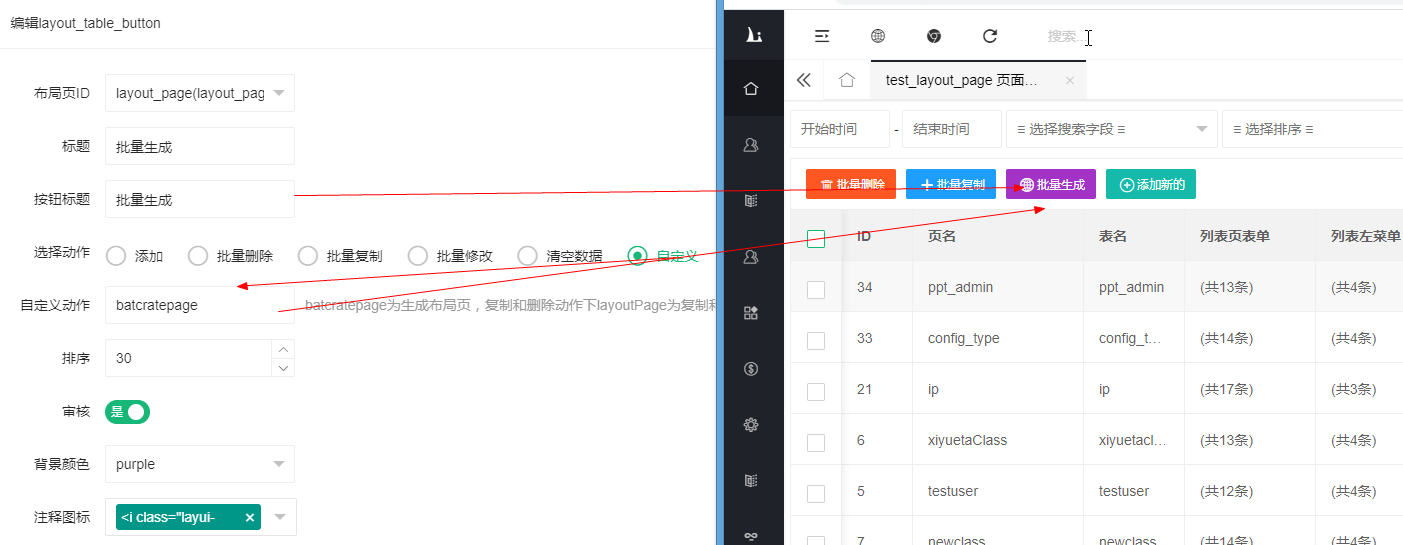Switch to the test_layout_page tab

(x=961, y=80)
